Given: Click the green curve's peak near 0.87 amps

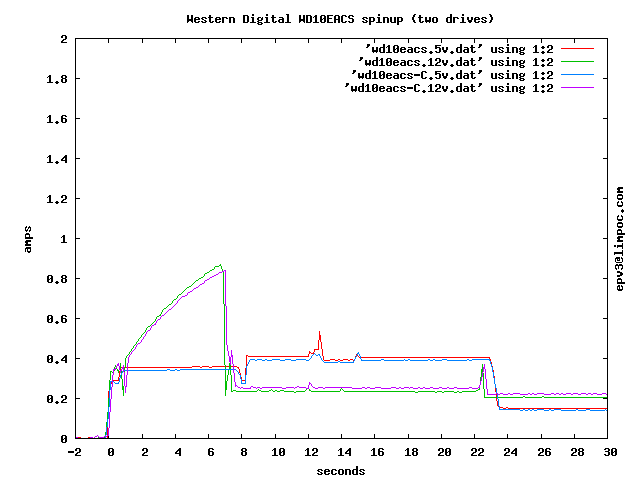Looking at the screenshot, I should [220, 265].
